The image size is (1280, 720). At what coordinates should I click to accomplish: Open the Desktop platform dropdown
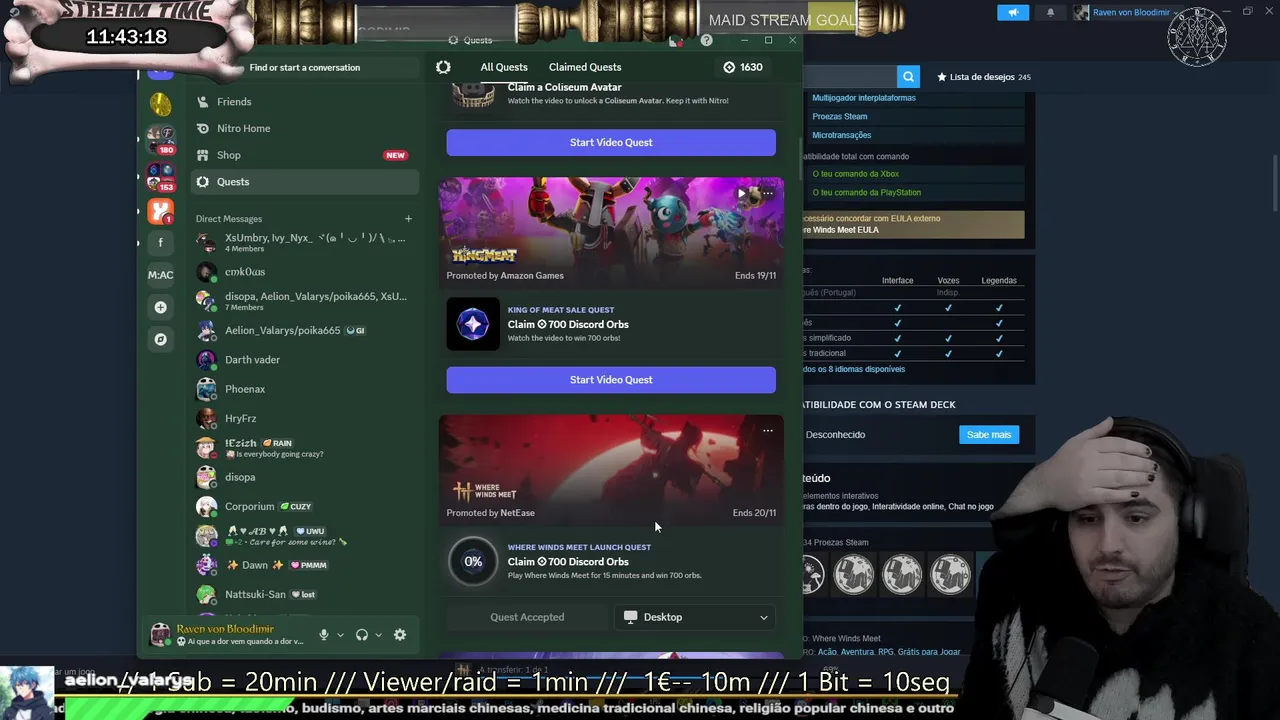(696, 617)
